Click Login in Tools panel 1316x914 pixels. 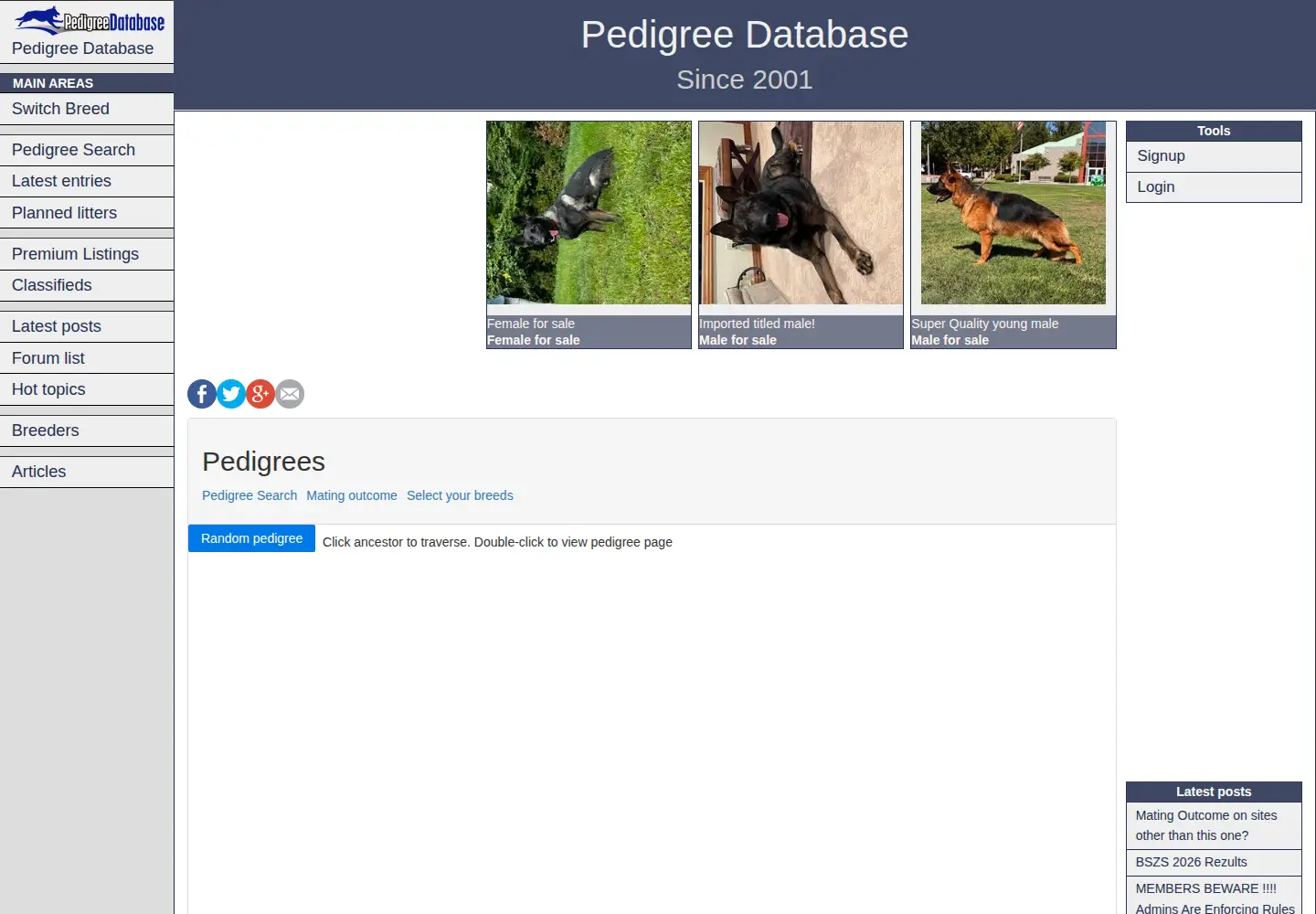pos(1214,187)
